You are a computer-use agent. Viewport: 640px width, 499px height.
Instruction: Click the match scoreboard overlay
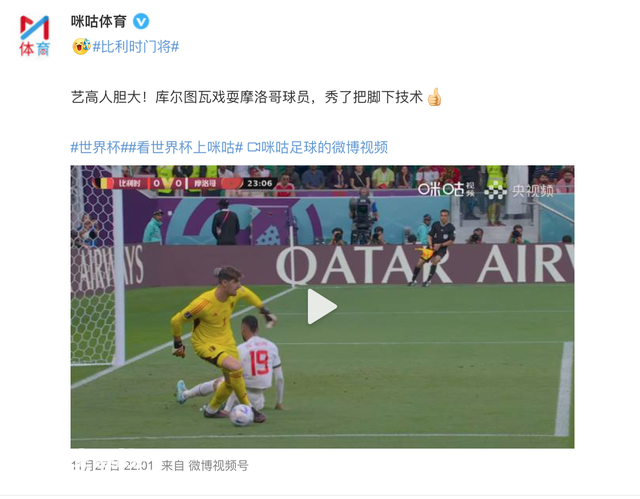[x=183, y=183]
